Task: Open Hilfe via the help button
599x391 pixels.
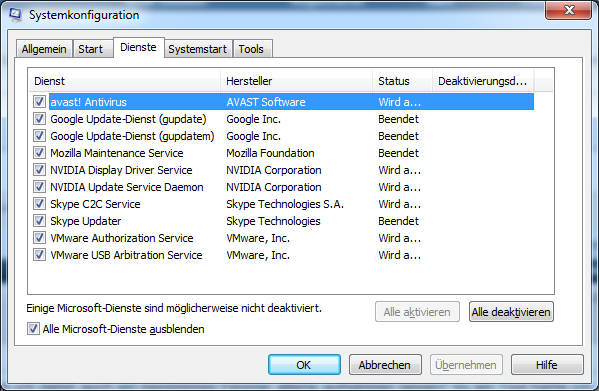Action: (x=547, y=365)
